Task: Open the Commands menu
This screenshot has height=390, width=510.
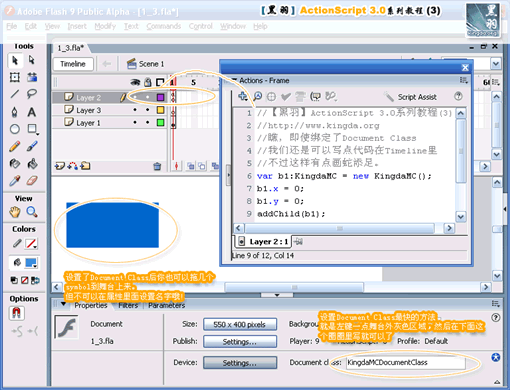Action: click(x=164, y=26)
